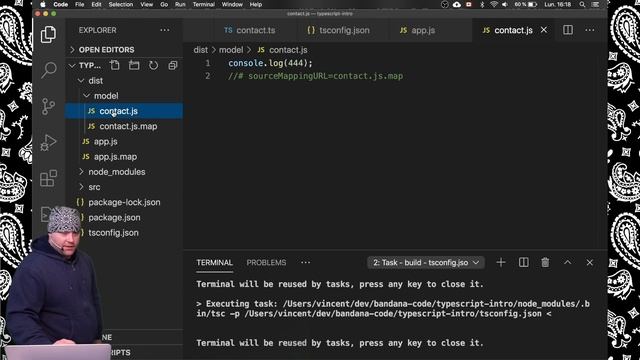Click the clock showing Lun. 16:18
640x360 pixels.
558,4
